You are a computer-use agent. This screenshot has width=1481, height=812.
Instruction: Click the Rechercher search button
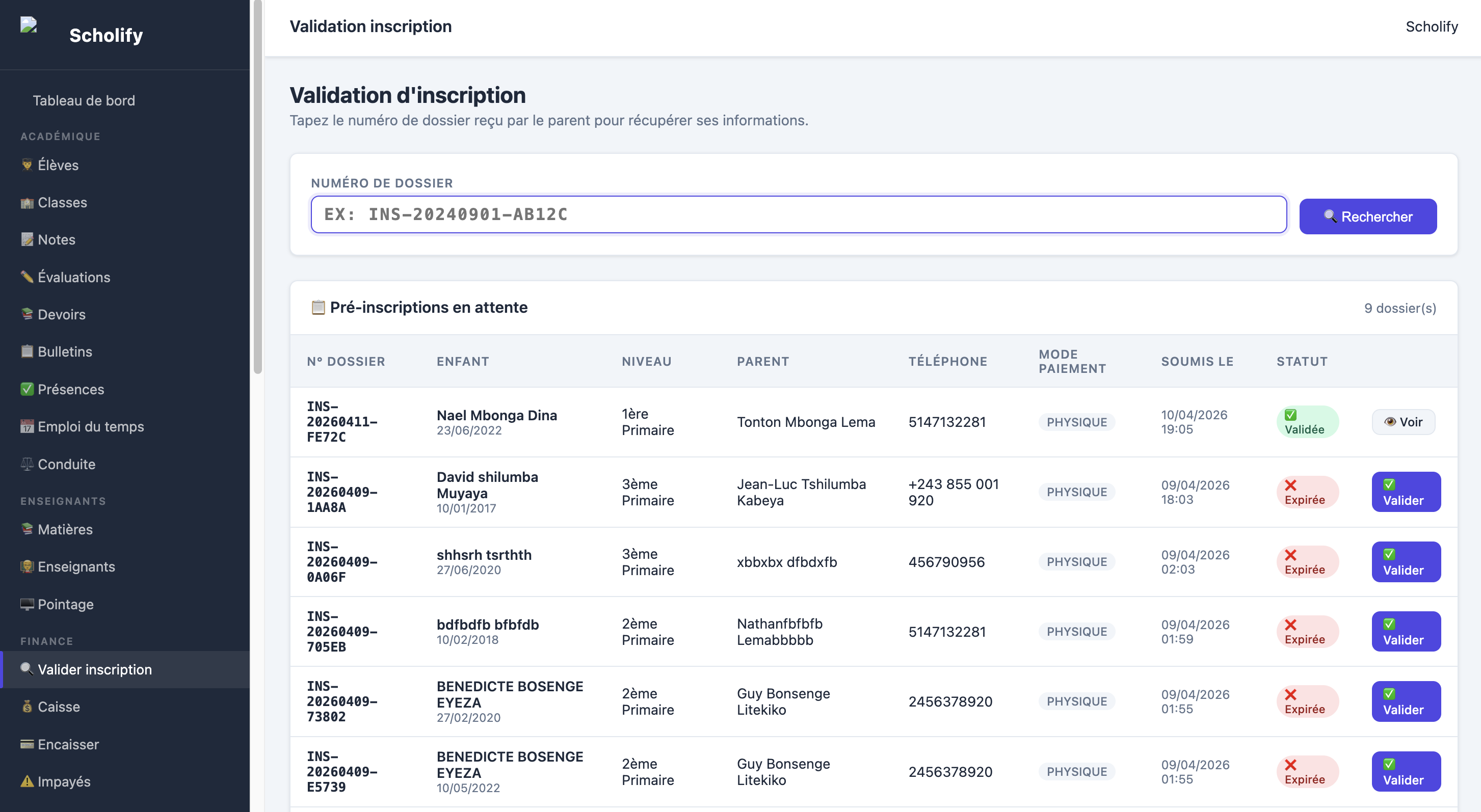[x=1368, y=216]
